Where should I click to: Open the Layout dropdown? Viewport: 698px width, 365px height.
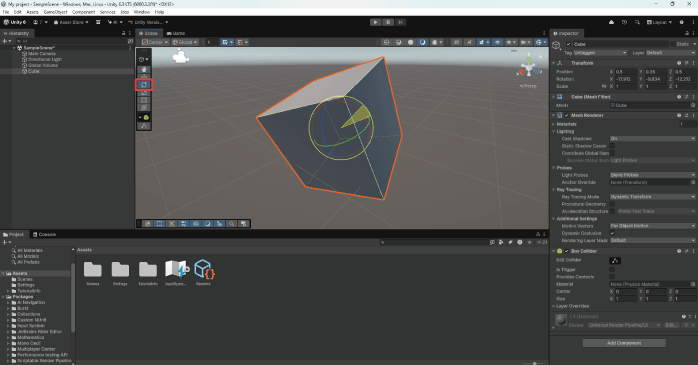(x=659, y=22)
